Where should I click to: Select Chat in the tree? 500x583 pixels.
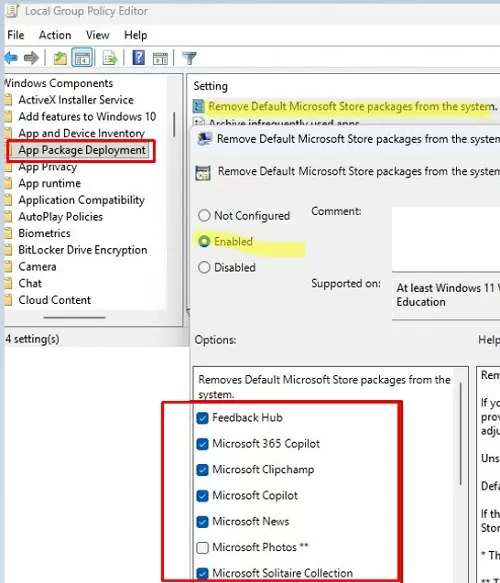[30, 283]
